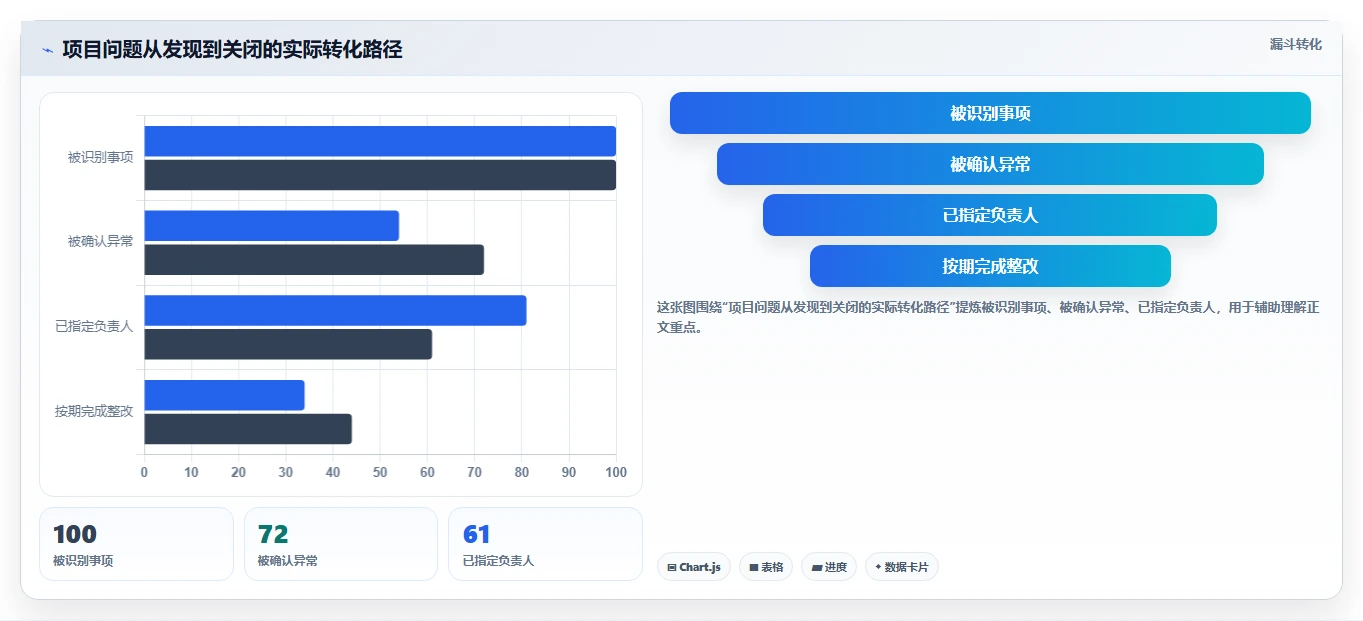Click the heading 项目问题从发现到关闭的实际转化路径

(232, 49)
